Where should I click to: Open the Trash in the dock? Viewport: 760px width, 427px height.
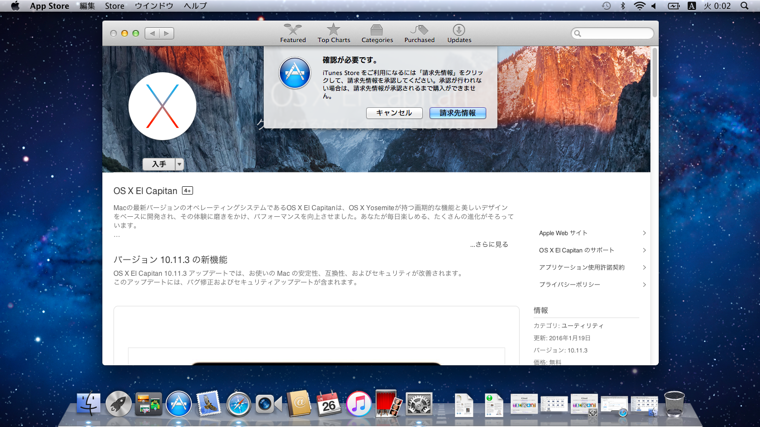(674, 404)
